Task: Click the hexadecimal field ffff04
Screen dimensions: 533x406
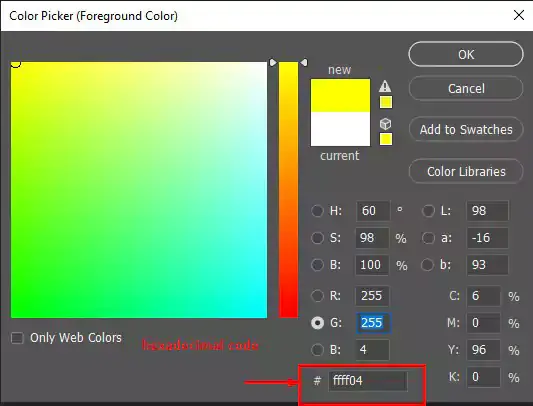Action: (367, 381)
